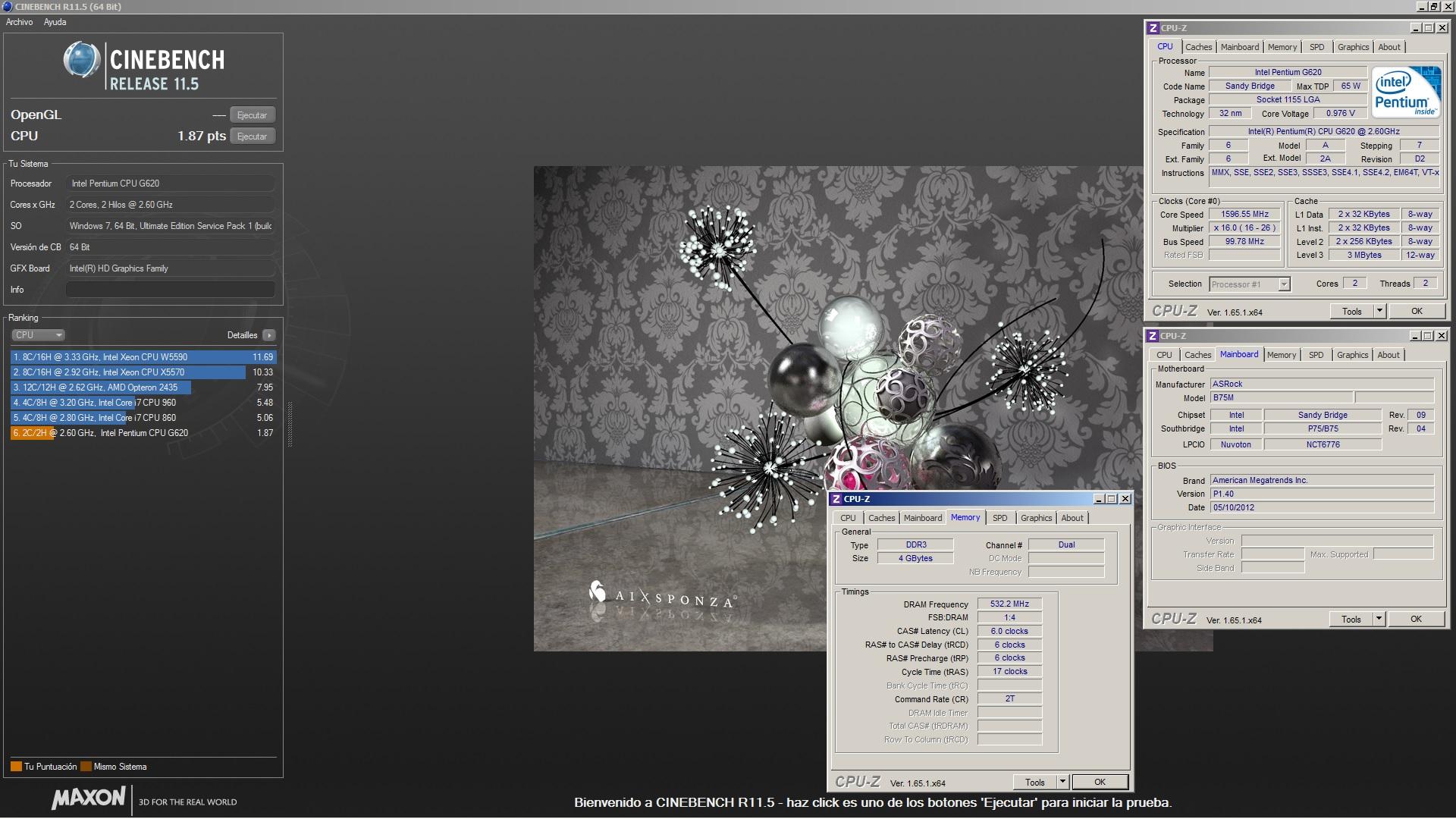The height and width of the screenshot is (819, 1456).
Task: Switch to Memory tab in top CPU-Z window
Action: click(1282, 47)
